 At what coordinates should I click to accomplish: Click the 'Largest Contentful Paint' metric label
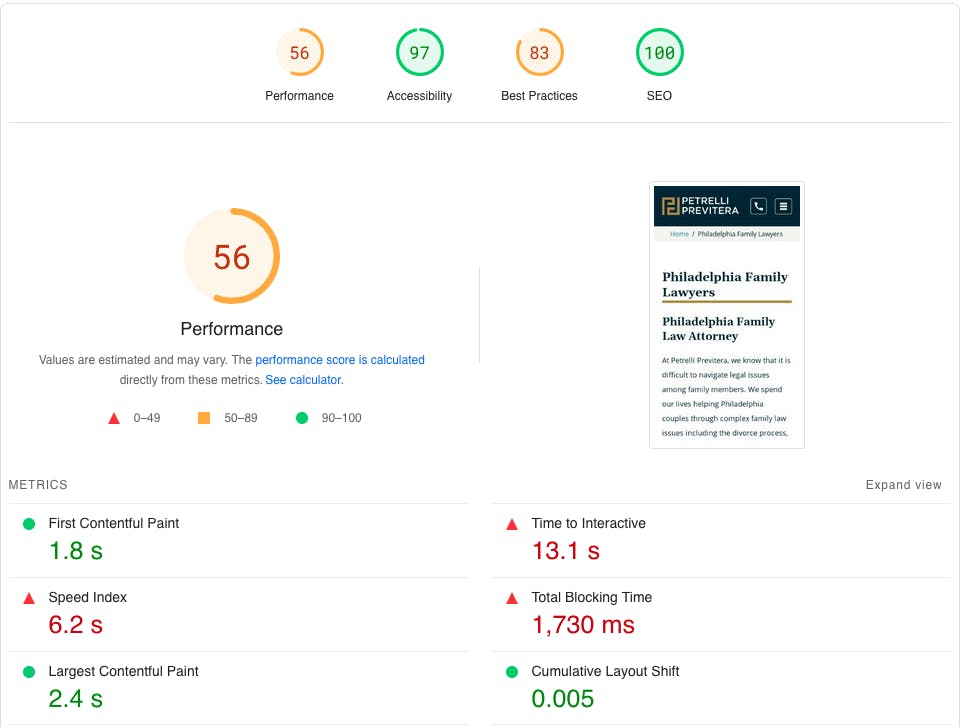[123, 672]
